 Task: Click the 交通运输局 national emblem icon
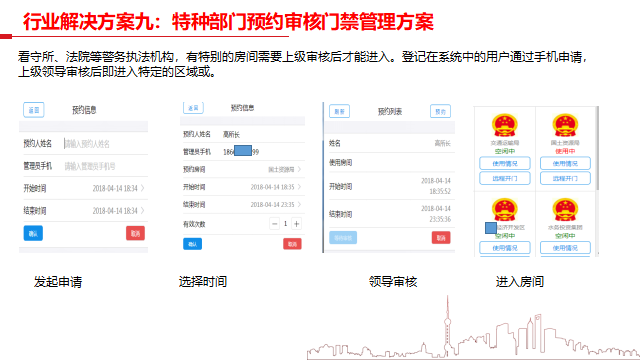coord(505,125)
